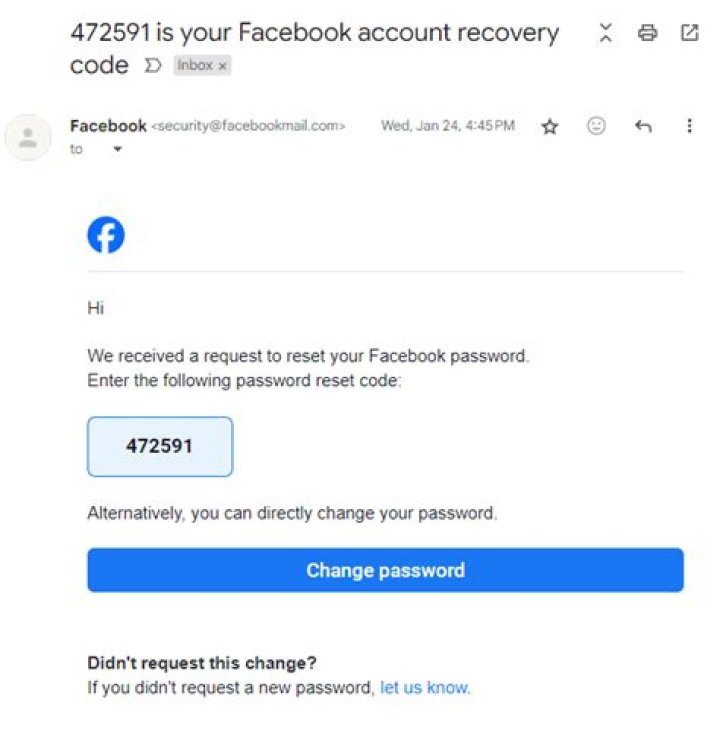Click the Facebook logo in the email body
The image size is (720, 740).
pos(106,235)
